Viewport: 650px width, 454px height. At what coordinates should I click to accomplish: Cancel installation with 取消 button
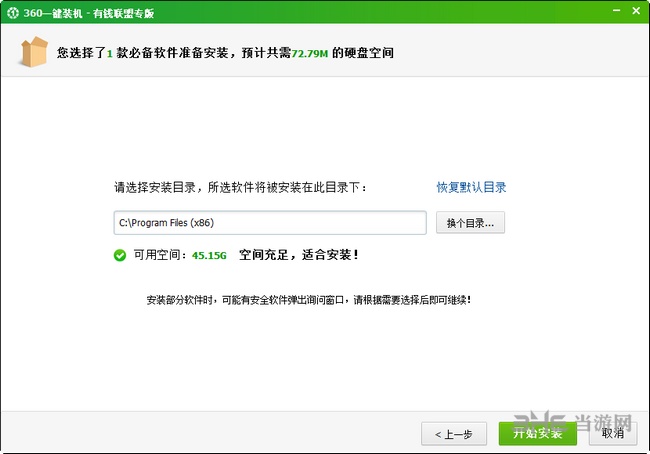click(613, 434)
